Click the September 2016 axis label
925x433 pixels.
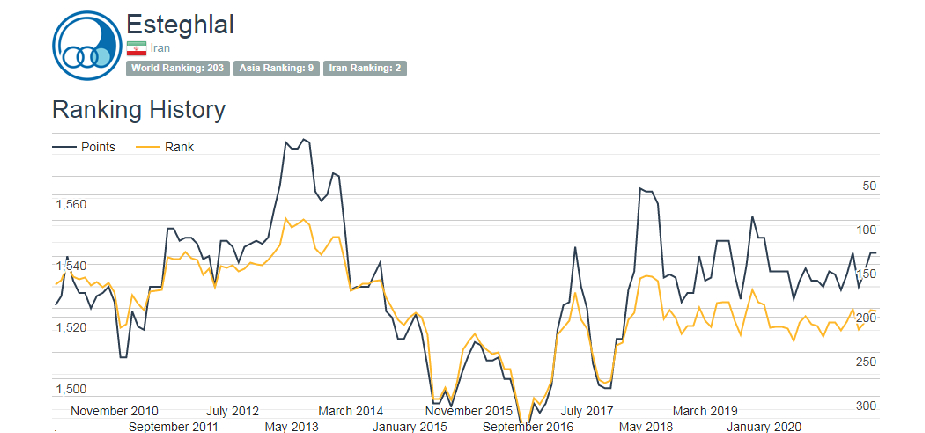(x=528, y=427)
